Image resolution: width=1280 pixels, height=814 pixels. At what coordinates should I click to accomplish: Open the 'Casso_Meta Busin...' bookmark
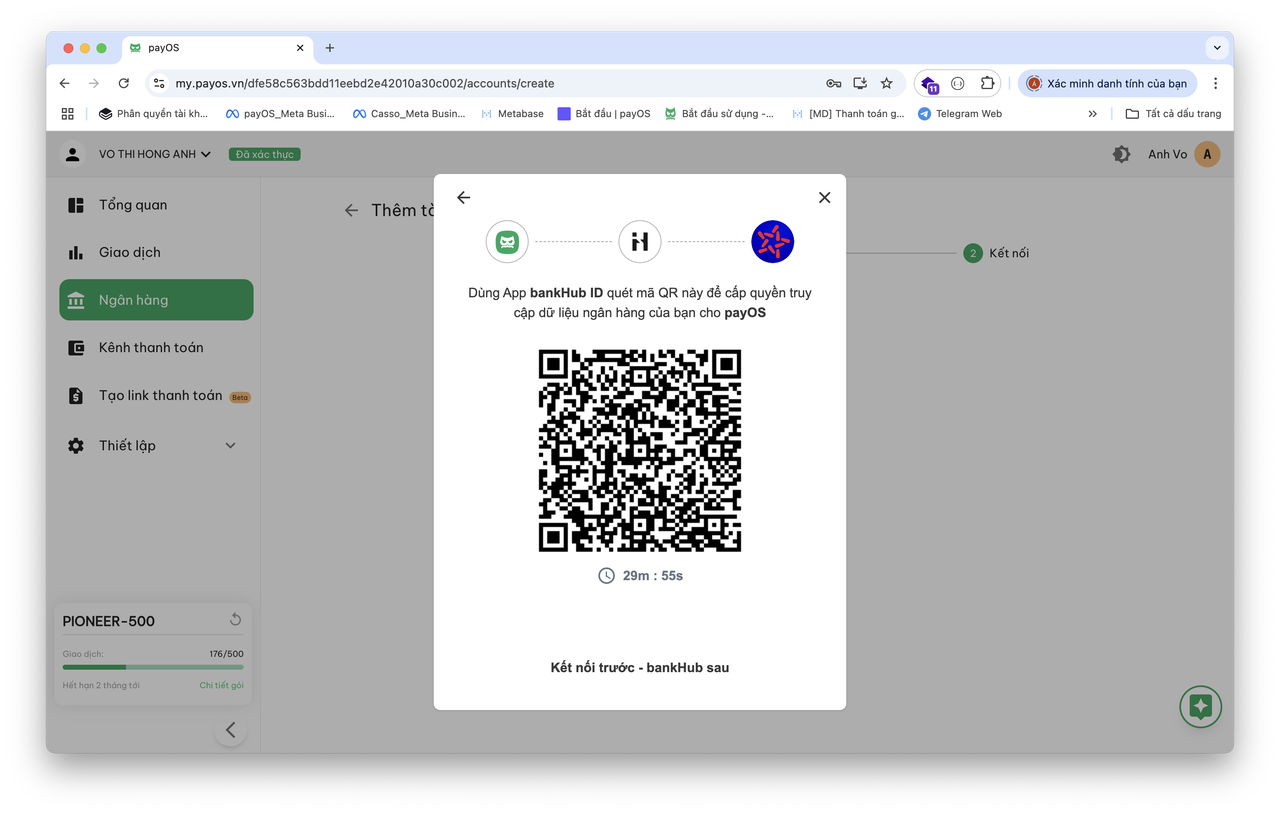[x=409, y=114]
